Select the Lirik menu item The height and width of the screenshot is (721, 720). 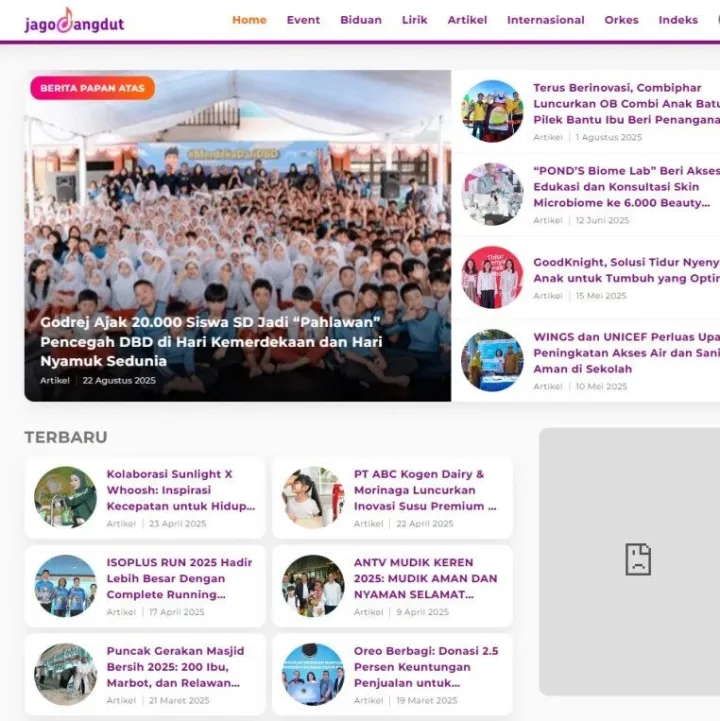click(414, 20)
